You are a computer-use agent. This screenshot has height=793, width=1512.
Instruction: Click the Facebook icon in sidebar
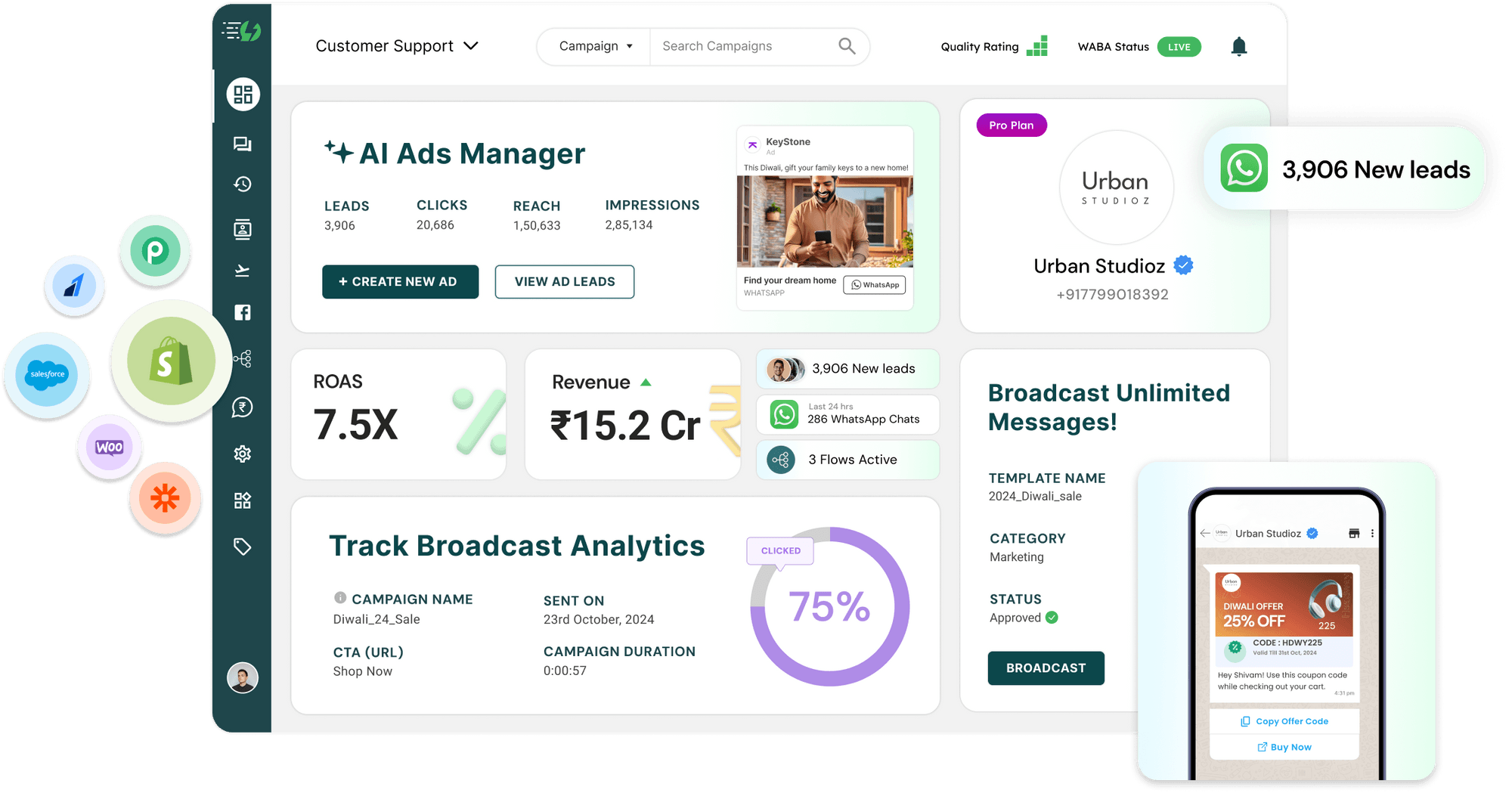pyautogui.click(x=243, y=312)
